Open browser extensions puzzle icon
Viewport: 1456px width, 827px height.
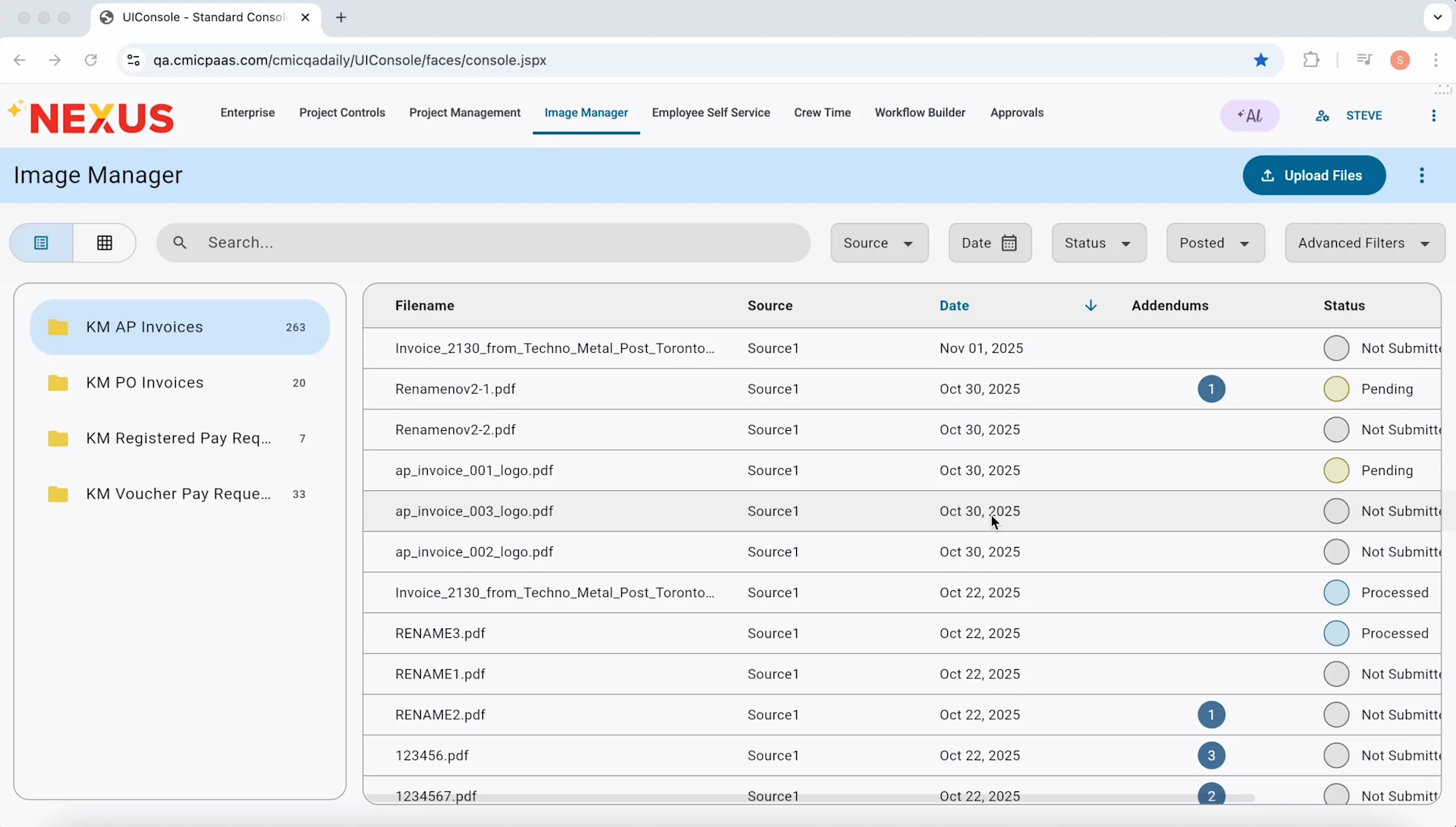click(x=1311, y=60)
